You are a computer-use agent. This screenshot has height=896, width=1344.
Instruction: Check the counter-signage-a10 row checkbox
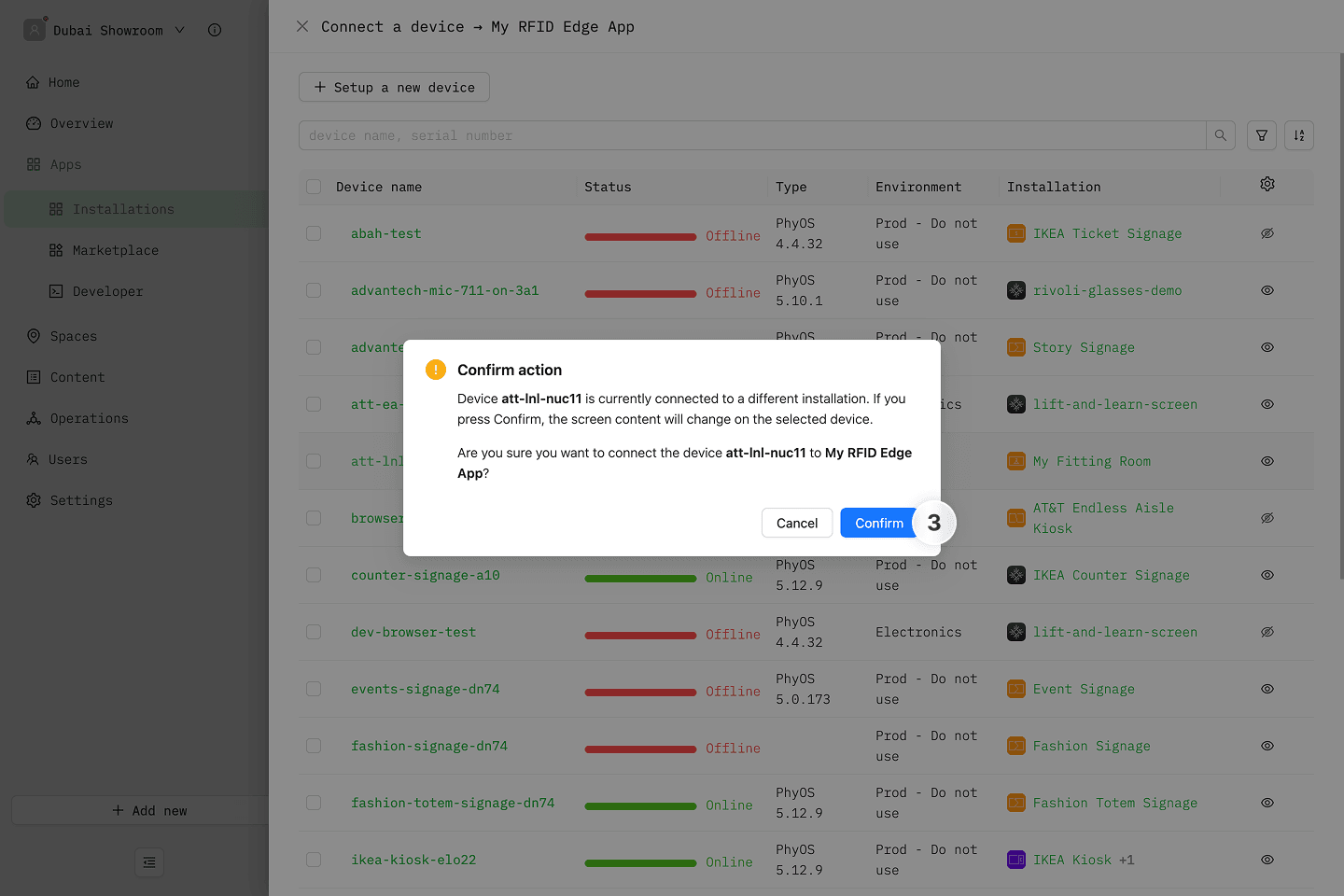tap(314, 575)
